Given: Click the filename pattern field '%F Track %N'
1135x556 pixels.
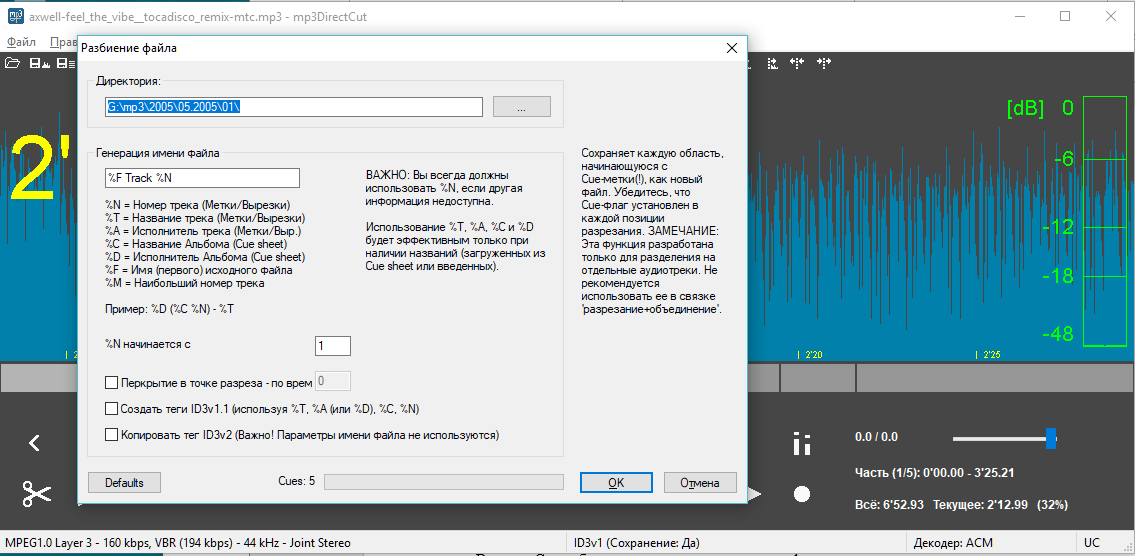Looking at the screenshot, I should point(202,178).
